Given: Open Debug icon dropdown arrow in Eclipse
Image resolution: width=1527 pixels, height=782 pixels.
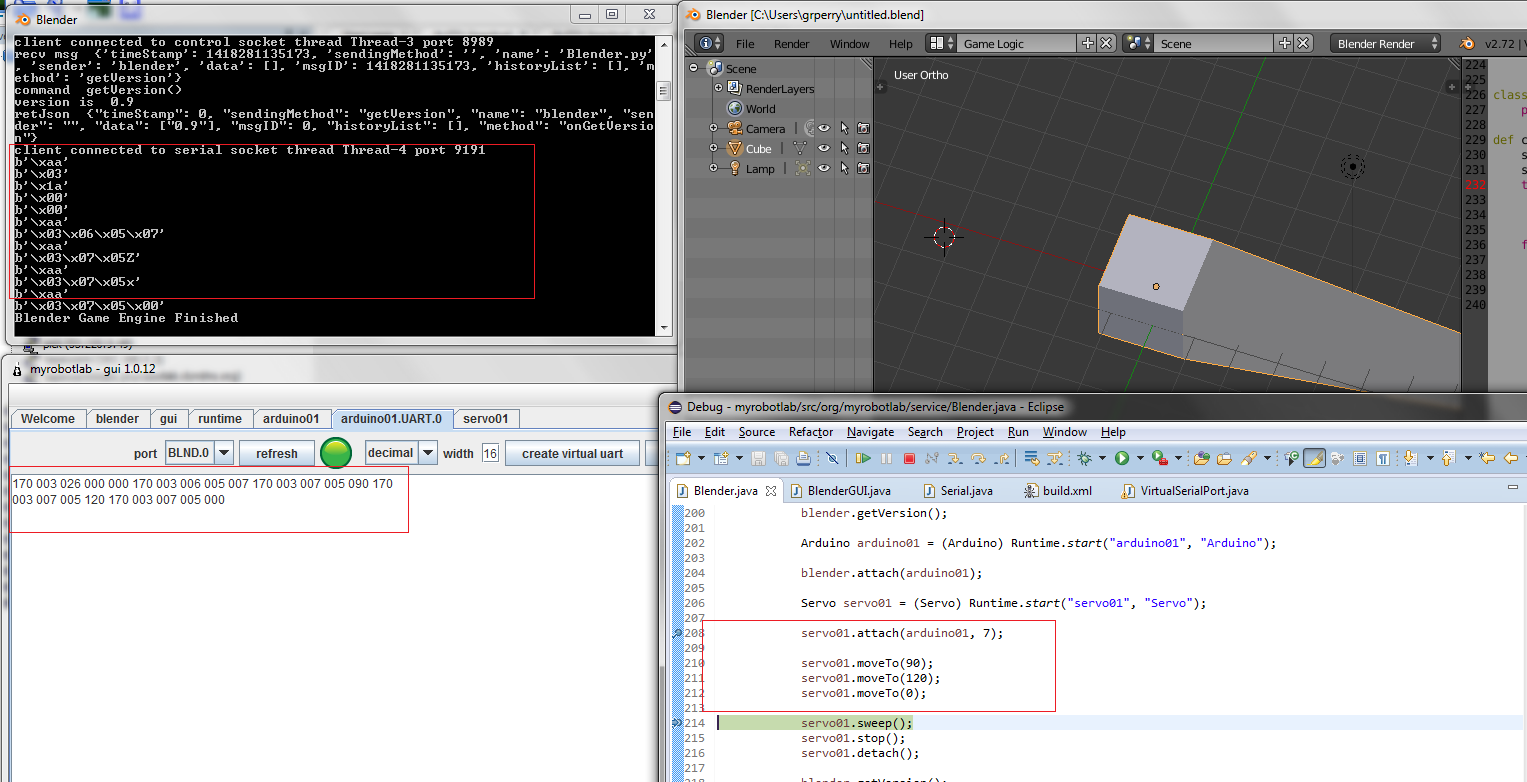Looking at the screenshot, I should 1102,458.
